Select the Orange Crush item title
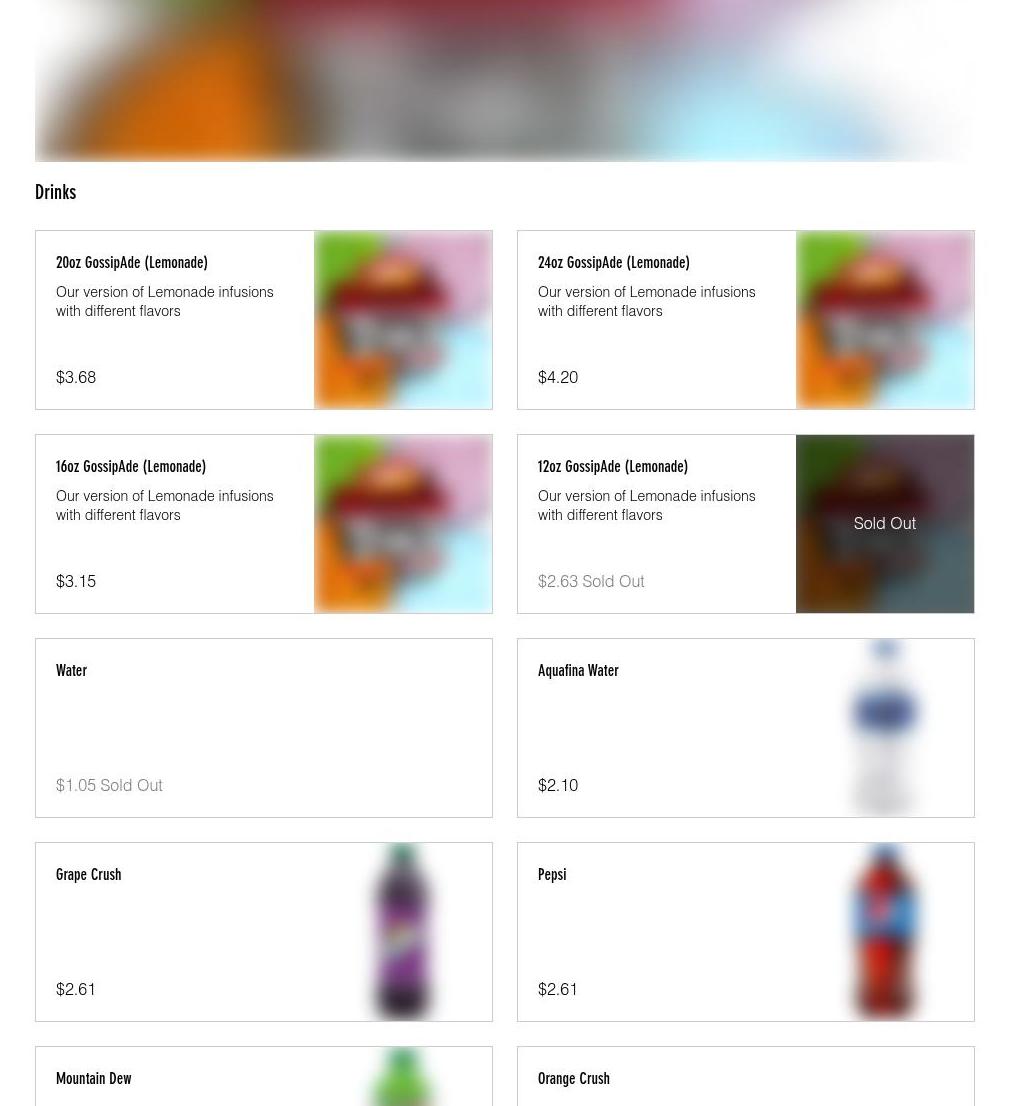1010x1106 pixels. click(573, 1078)
